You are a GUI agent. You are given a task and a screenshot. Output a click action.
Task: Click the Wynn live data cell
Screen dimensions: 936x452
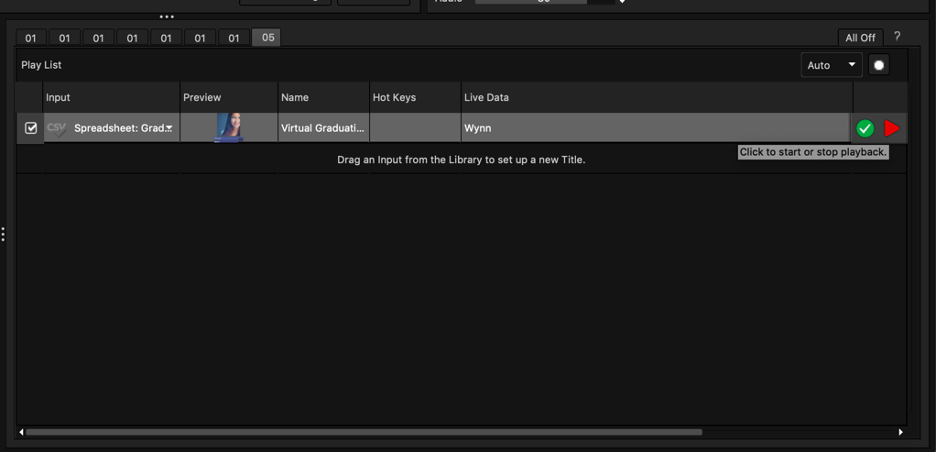pos(655,128)
